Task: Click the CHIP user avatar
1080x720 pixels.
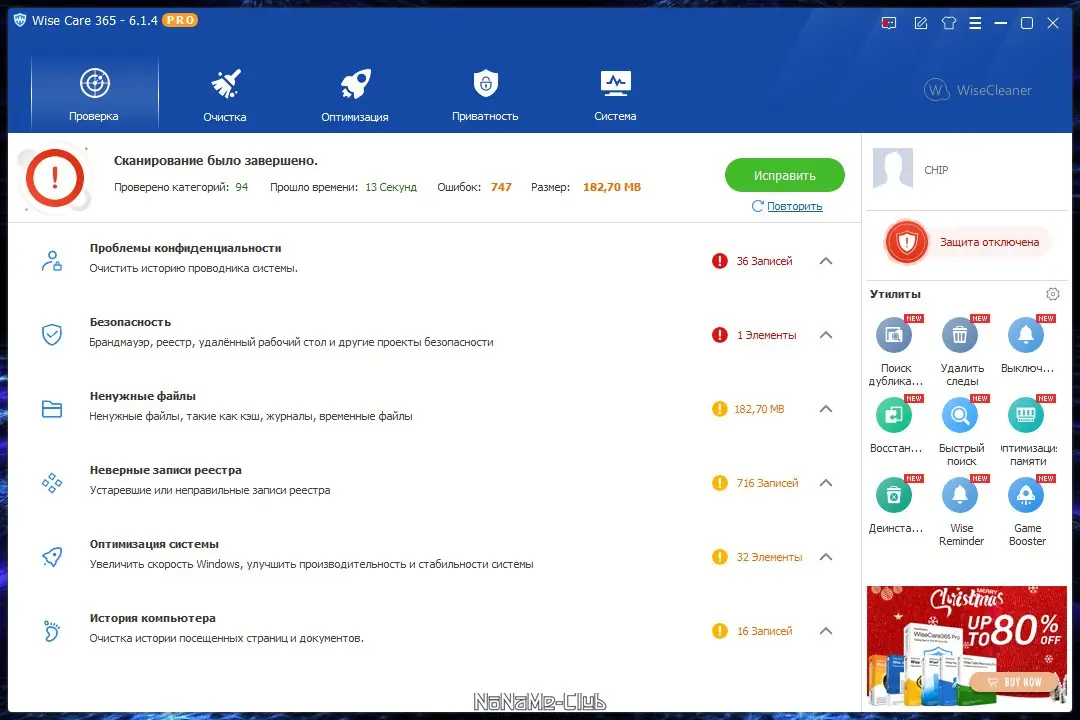Action: 893,168
